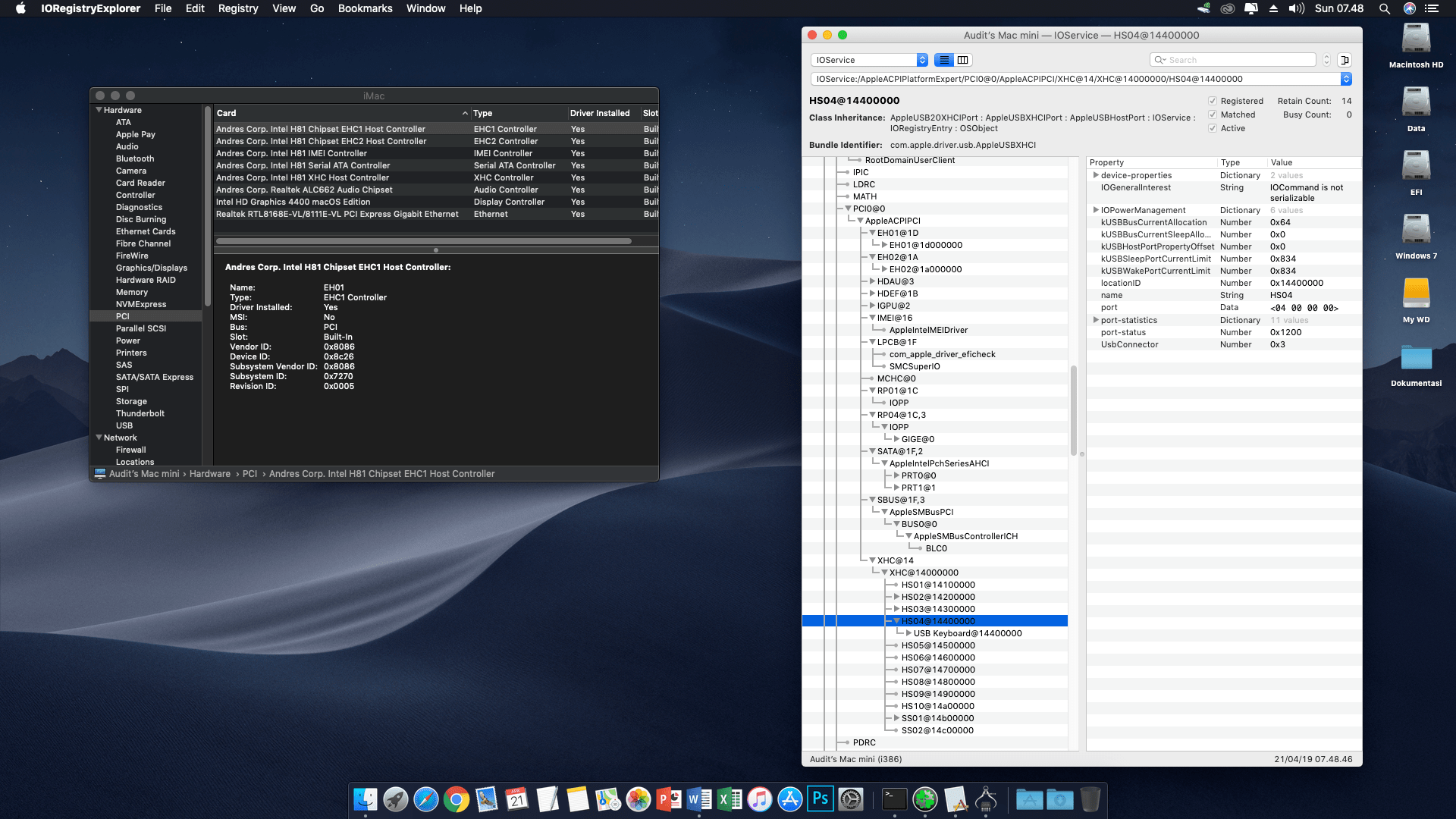The height and width of the screenshot is (819, 1456).
Task: Open Microsoft Word from the Dock
Action: pyautogui.click(x=699, y=799)
